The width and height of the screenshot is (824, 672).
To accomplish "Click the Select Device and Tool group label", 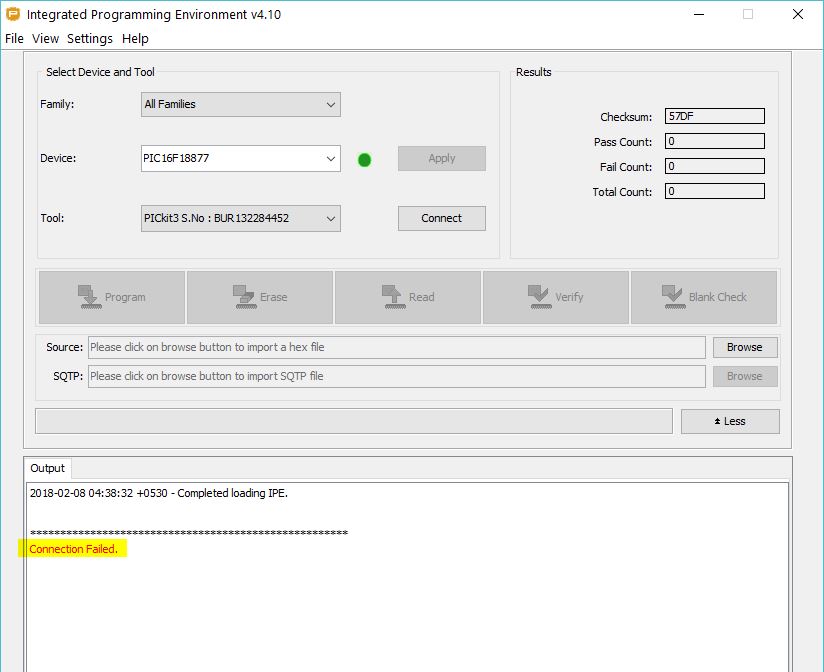I will (x=100, y=72).
